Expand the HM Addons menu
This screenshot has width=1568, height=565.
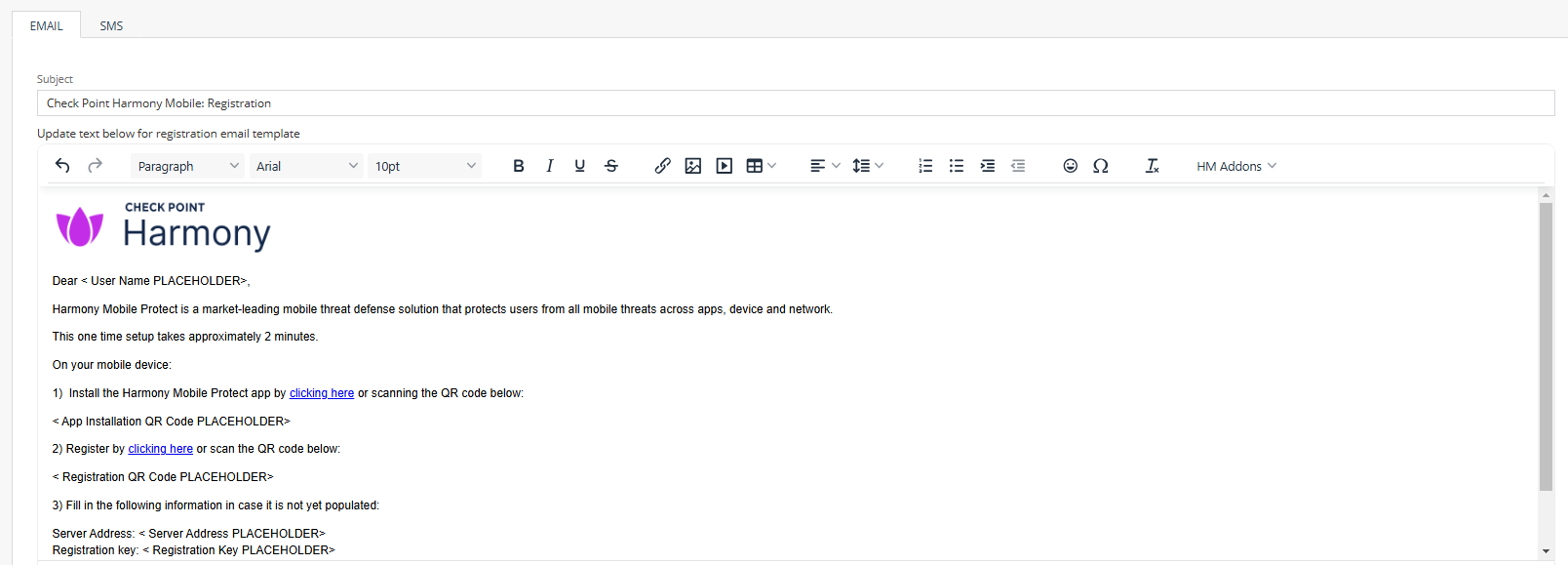tap(1236, 166)
